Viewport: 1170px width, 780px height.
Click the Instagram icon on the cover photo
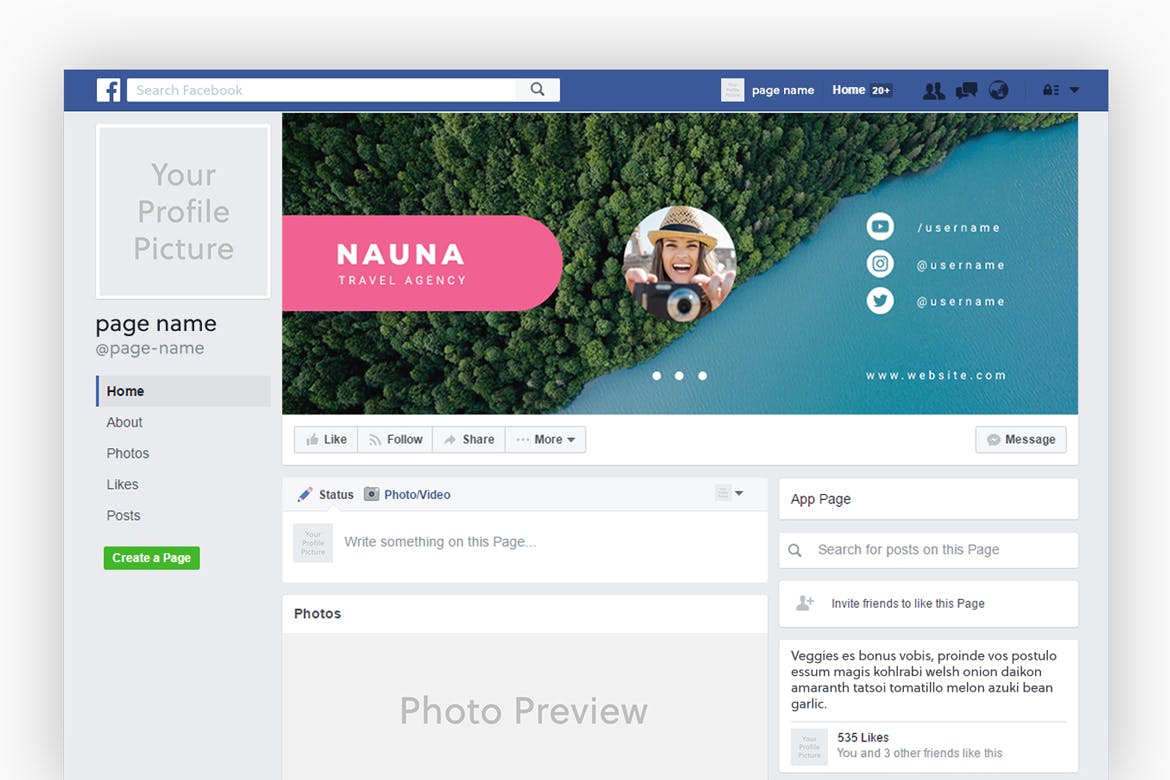tap(879, 263)
